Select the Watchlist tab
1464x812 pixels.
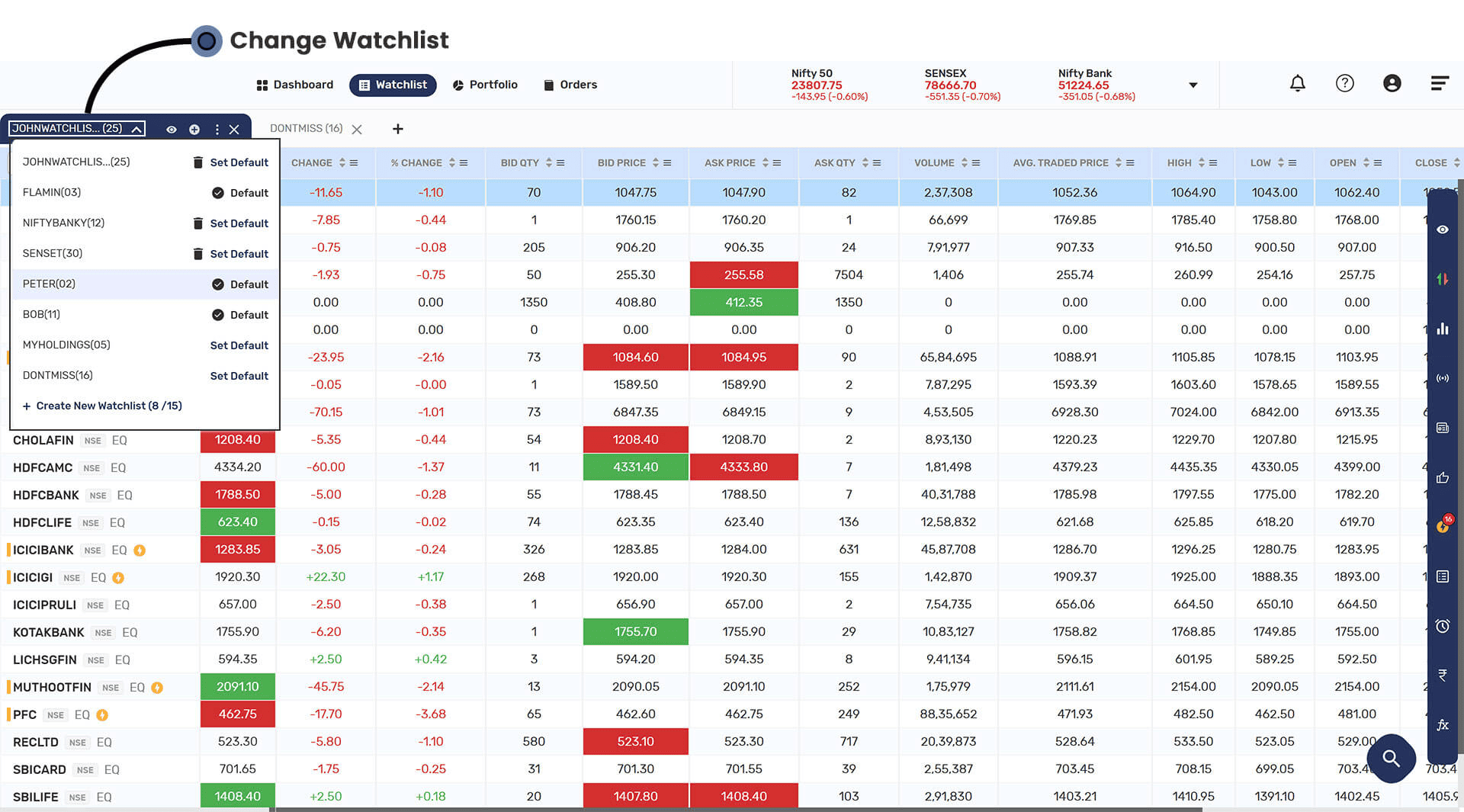pos(393,85)
